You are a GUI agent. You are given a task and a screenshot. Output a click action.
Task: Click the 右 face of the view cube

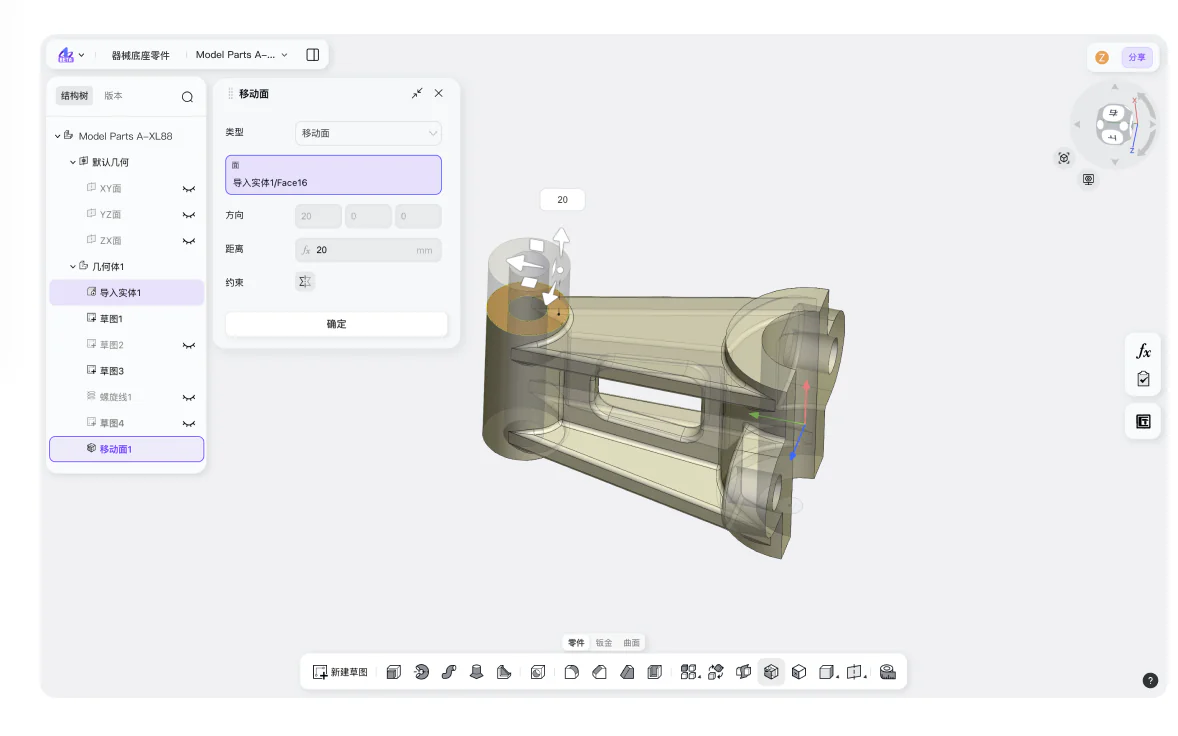[1113, 113]
